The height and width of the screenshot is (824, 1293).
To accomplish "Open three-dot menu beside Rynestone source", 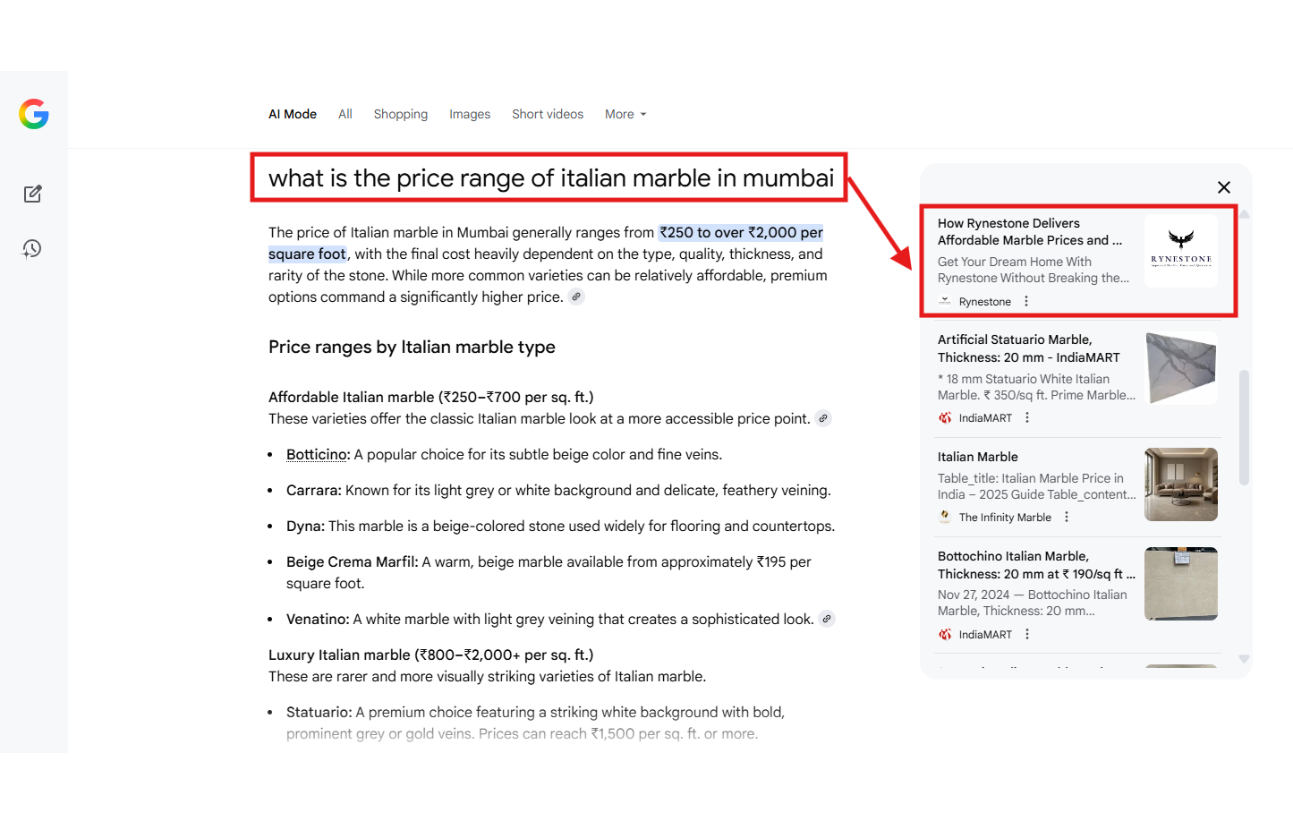I will 1026,302.
